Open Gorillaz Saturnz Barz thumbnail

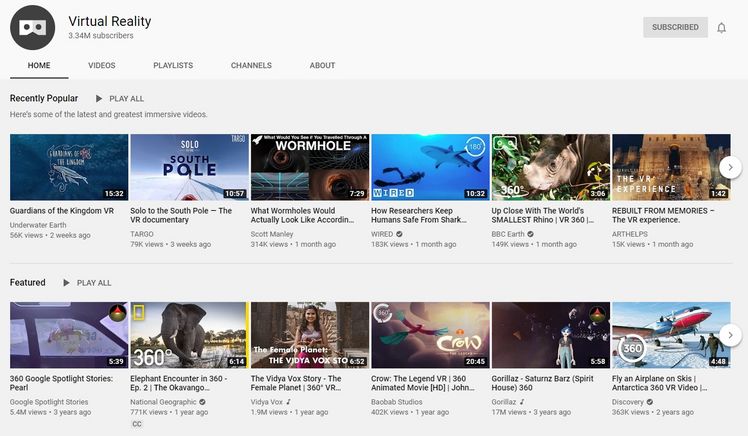click(x=551, y=335)
